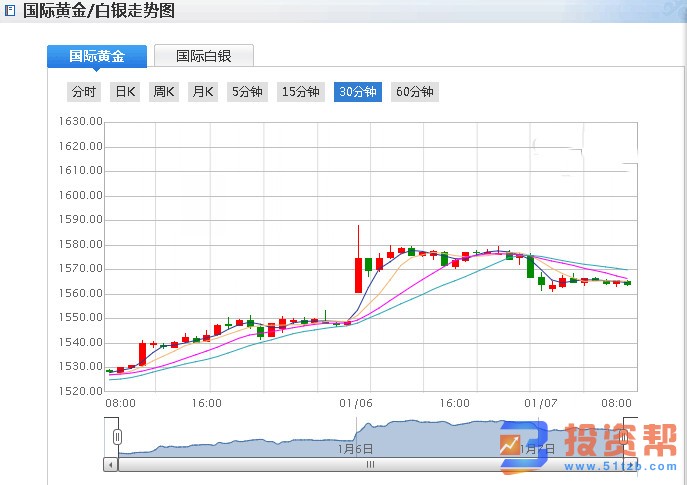This screenshot has height=485, width=687.
Task: Show the 分时 chart view
Action: pos(84,92)
